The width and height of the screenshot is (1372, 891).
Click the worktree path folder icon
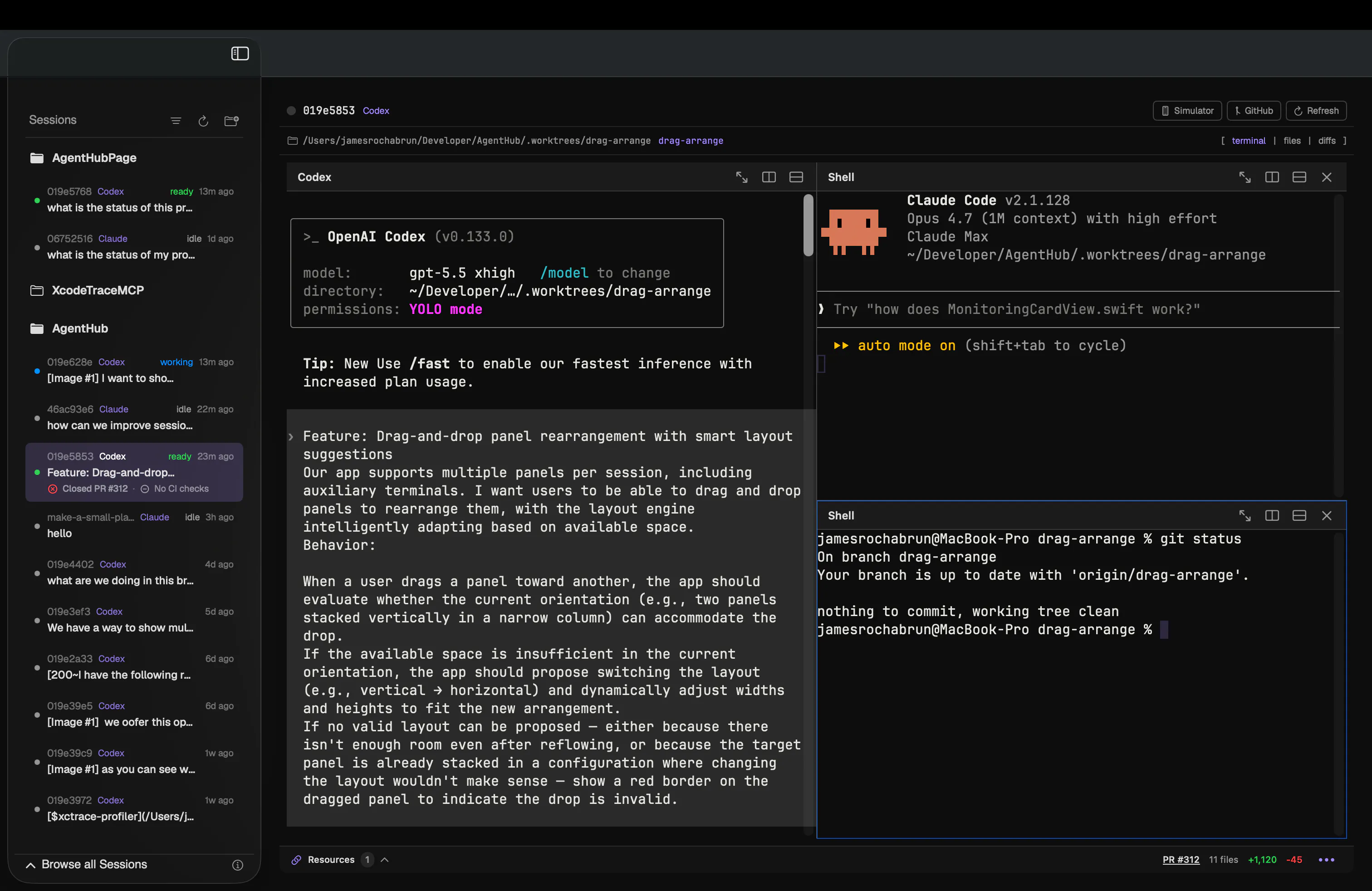pyautogui.click(x=293, y=141)
